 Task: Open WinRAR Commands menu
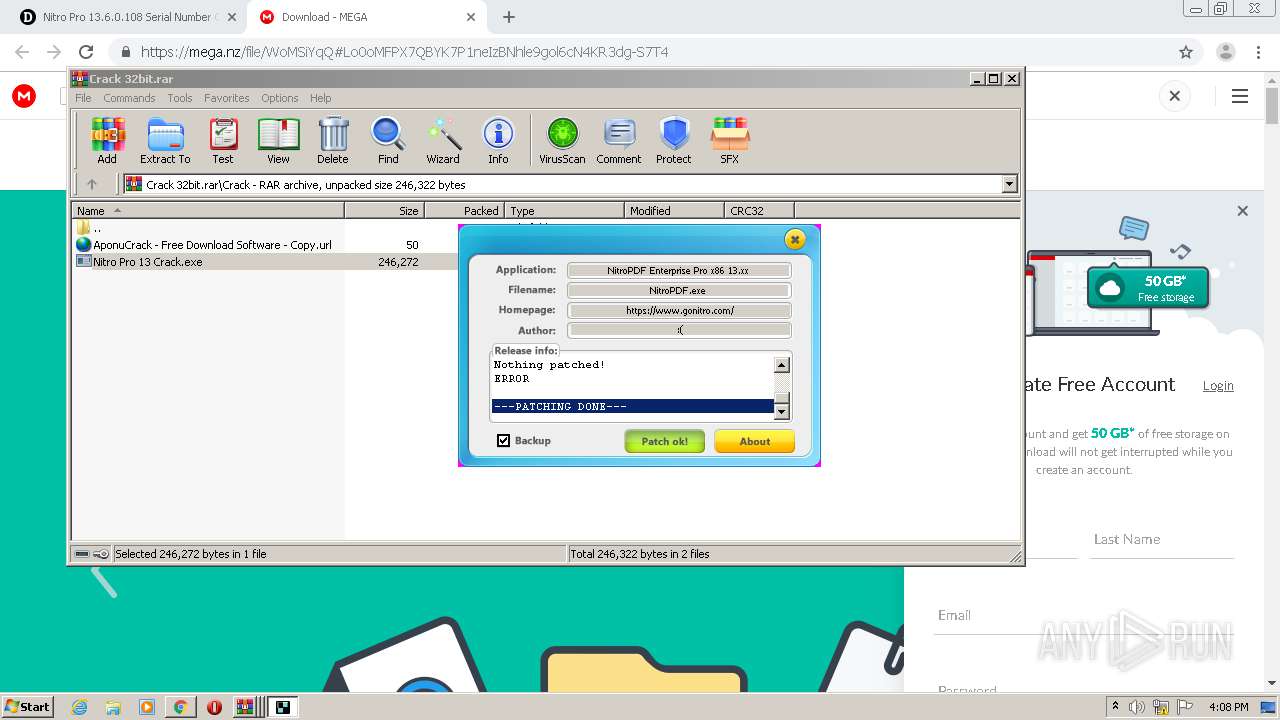(x=129, y=98)
